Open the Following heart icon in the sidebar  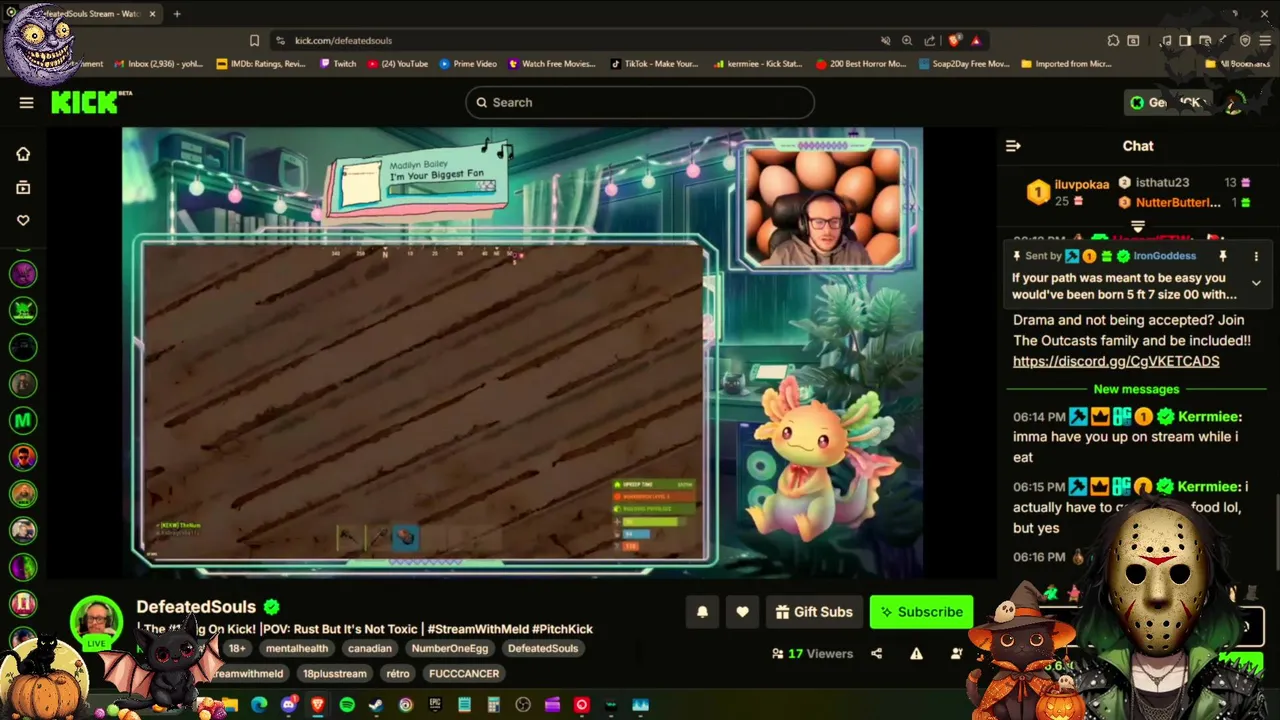[23, 220]
